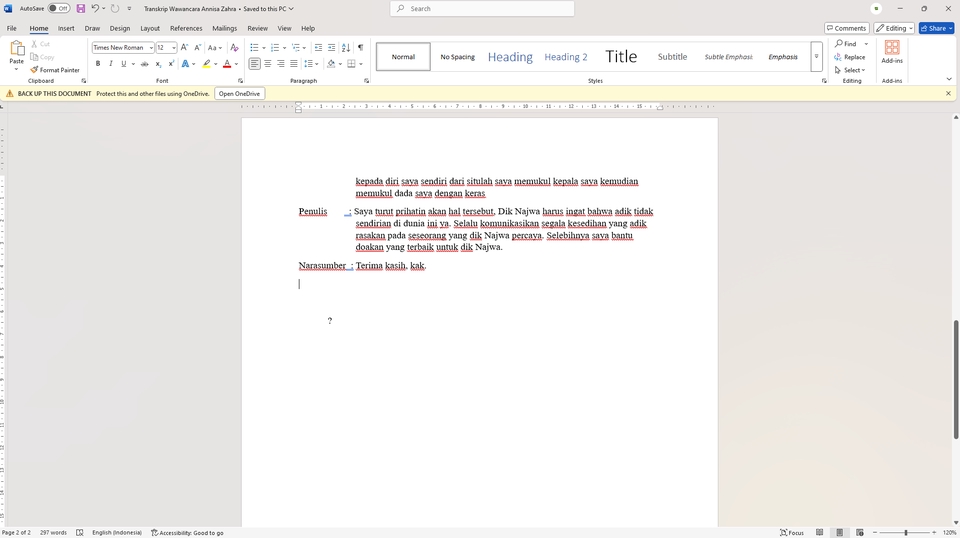Dismiss the backup notification bar
Viewport: 960px width, 538px height.
(948, 94)
